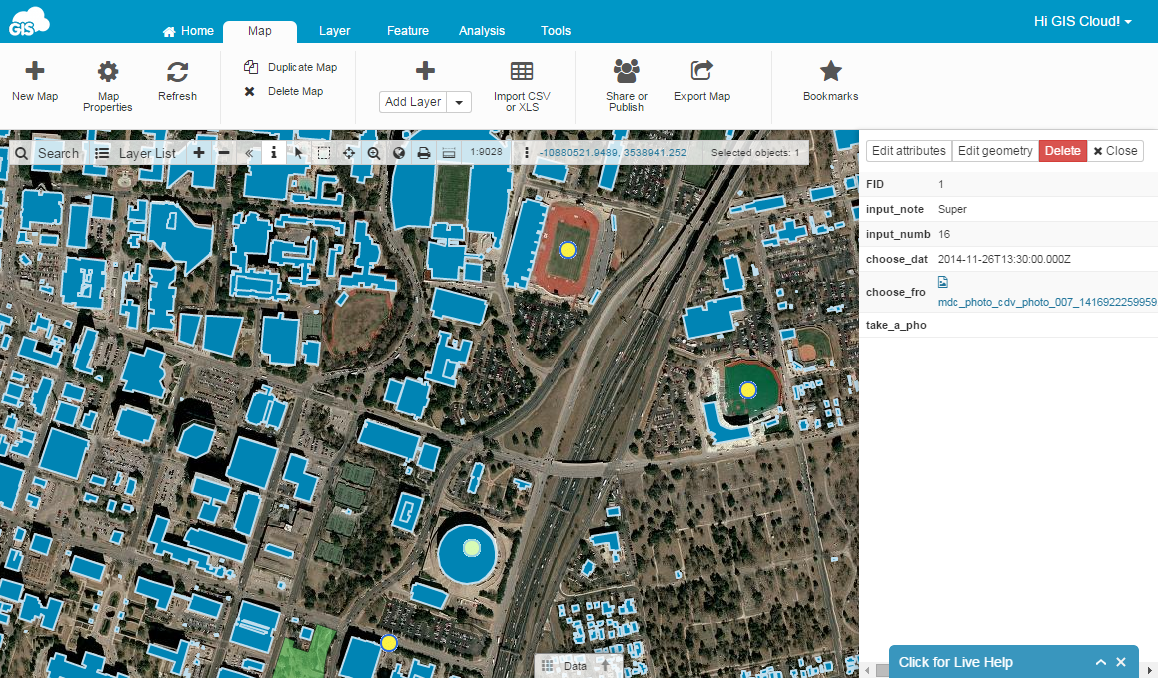The height and width of the screenshot is (678, 1158).
Task: Click the map coordinates readout
Action: tap(613, 153)
